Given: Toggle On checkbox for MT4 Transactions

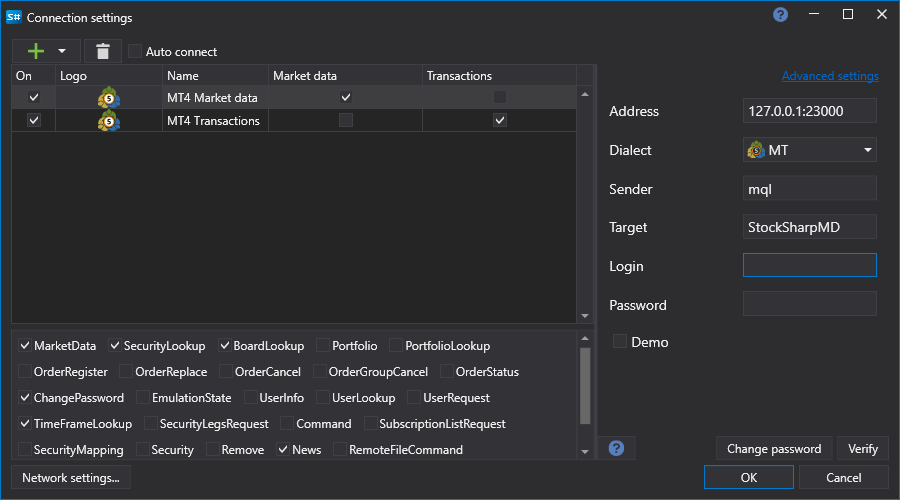Looking at the screenshot, I should (x=34, y=120).
